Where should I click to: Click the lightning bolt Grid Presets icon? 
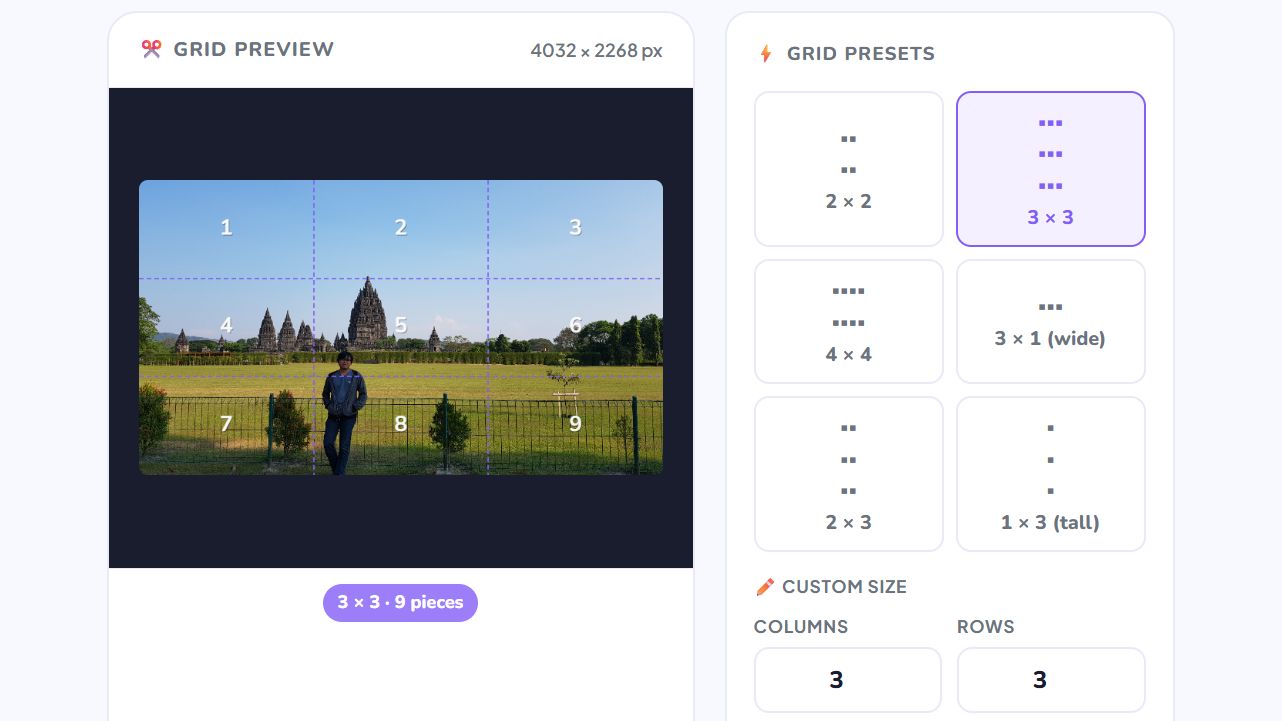(766, 54)
